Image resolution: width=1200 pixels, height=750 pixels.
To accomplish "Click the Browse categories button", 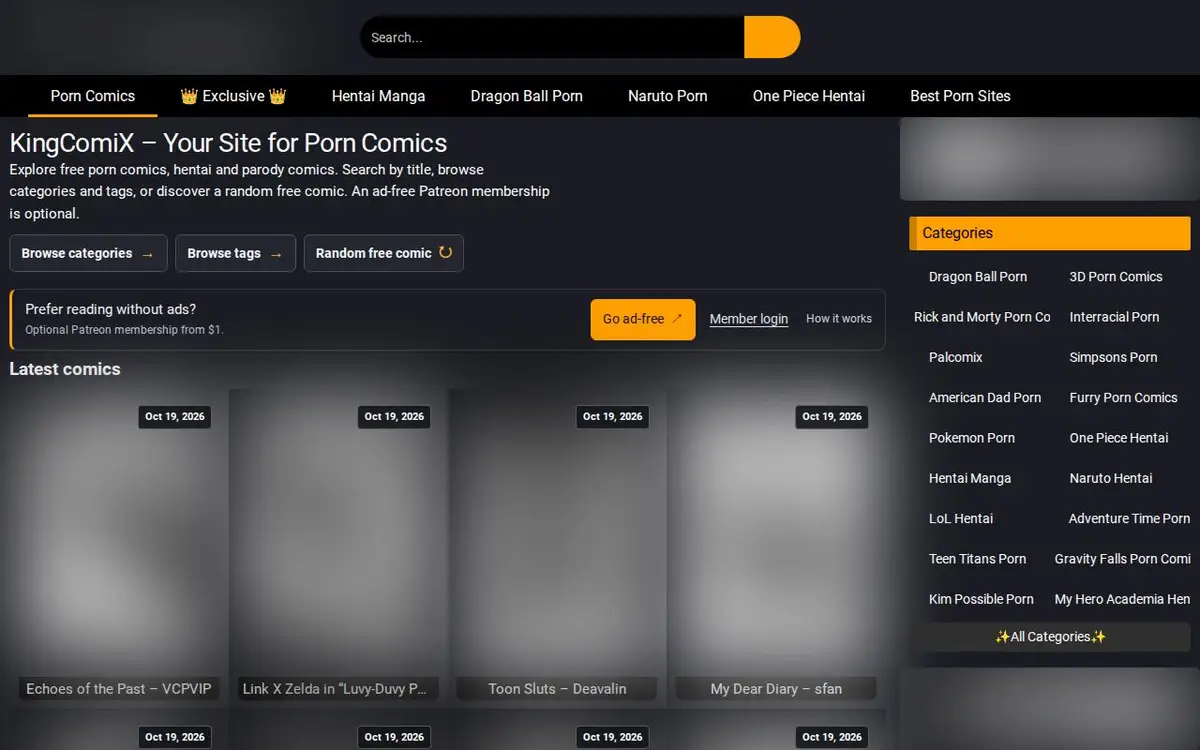I will (88, 253).
